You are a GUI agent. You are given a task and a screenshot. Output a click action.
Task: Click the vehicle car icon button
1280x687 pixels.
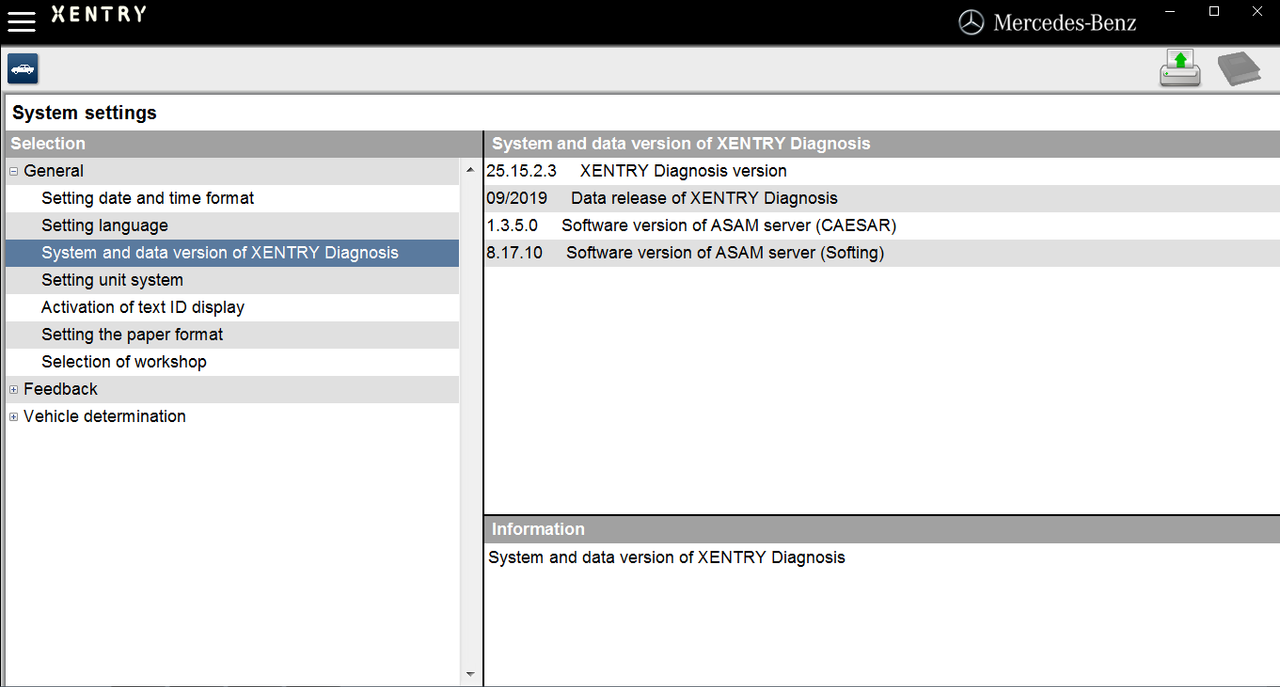pyautogui.click(x=23, y=69)
